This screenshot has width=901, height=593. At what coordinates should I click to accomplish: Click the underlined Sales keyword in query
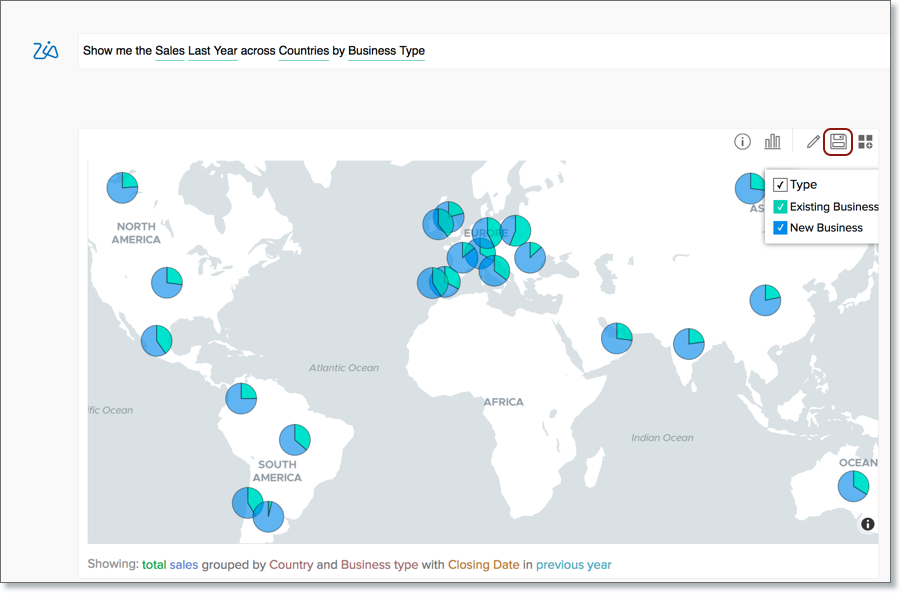[x=169, y=51]
